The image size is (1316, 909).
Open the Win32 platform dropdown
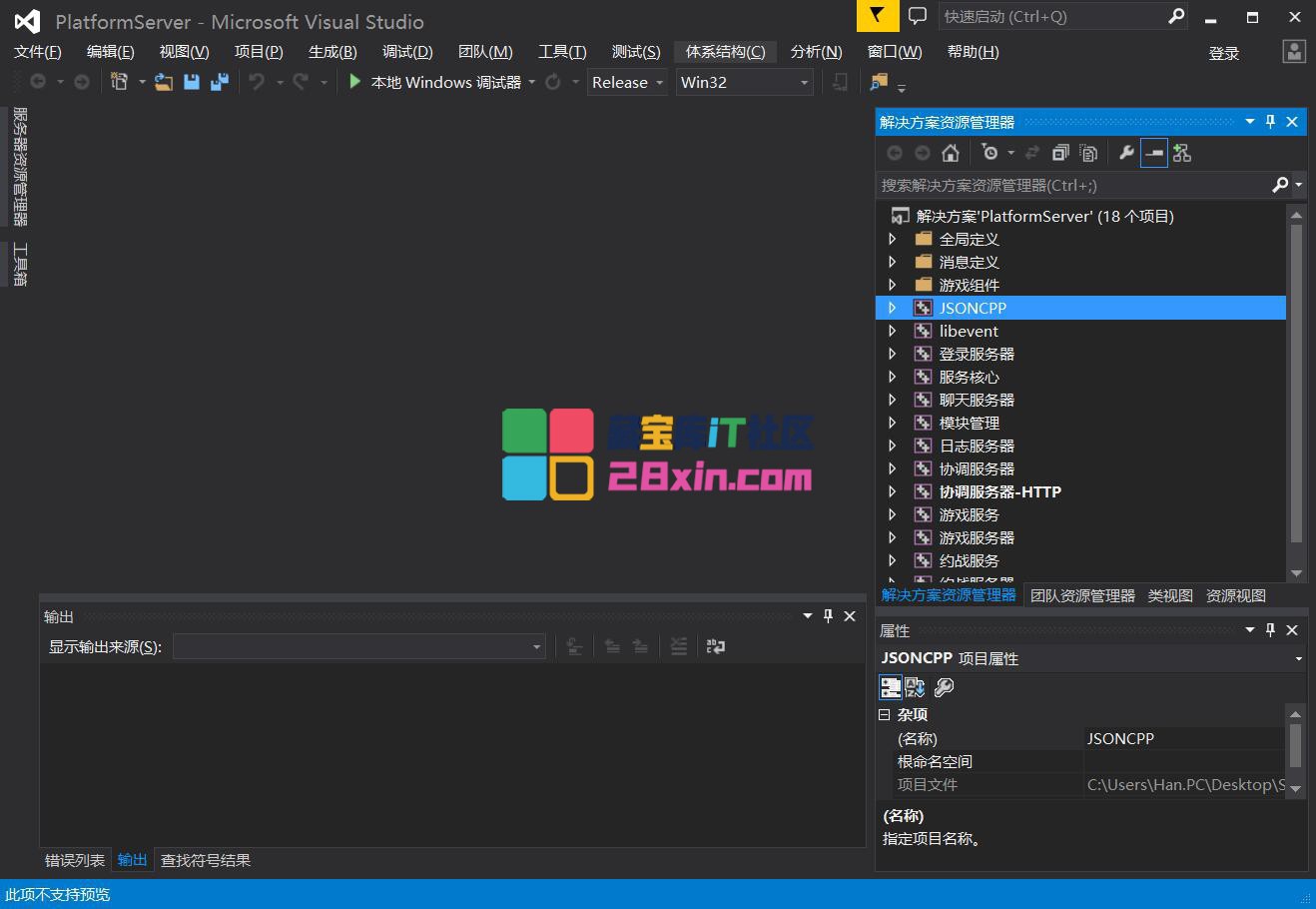click(x=745, y=82)
